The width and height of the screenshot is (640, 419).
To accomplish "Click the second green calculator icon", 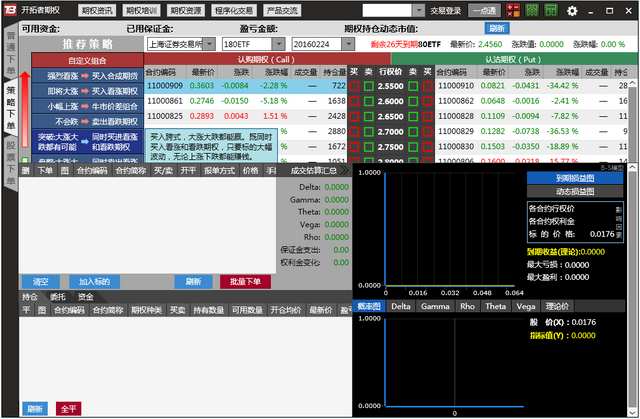I will 551,10.
